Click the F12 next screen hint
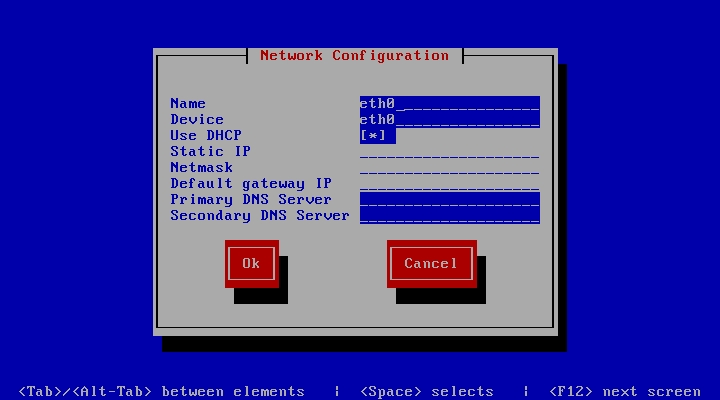This screenshot has height=400, width=720. pos(625,391)
